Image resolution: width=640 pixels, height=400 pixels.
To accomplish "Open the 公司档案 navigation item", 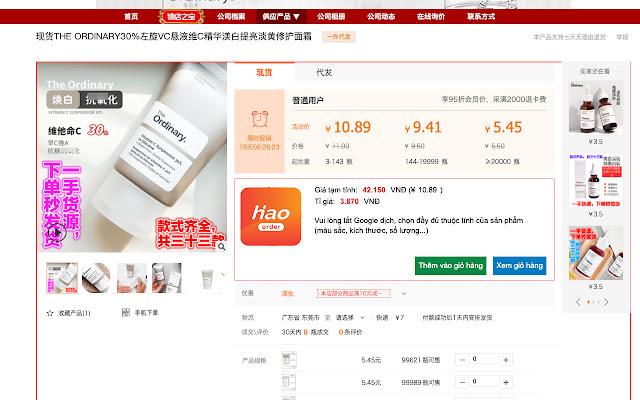I will coord(231,17).
